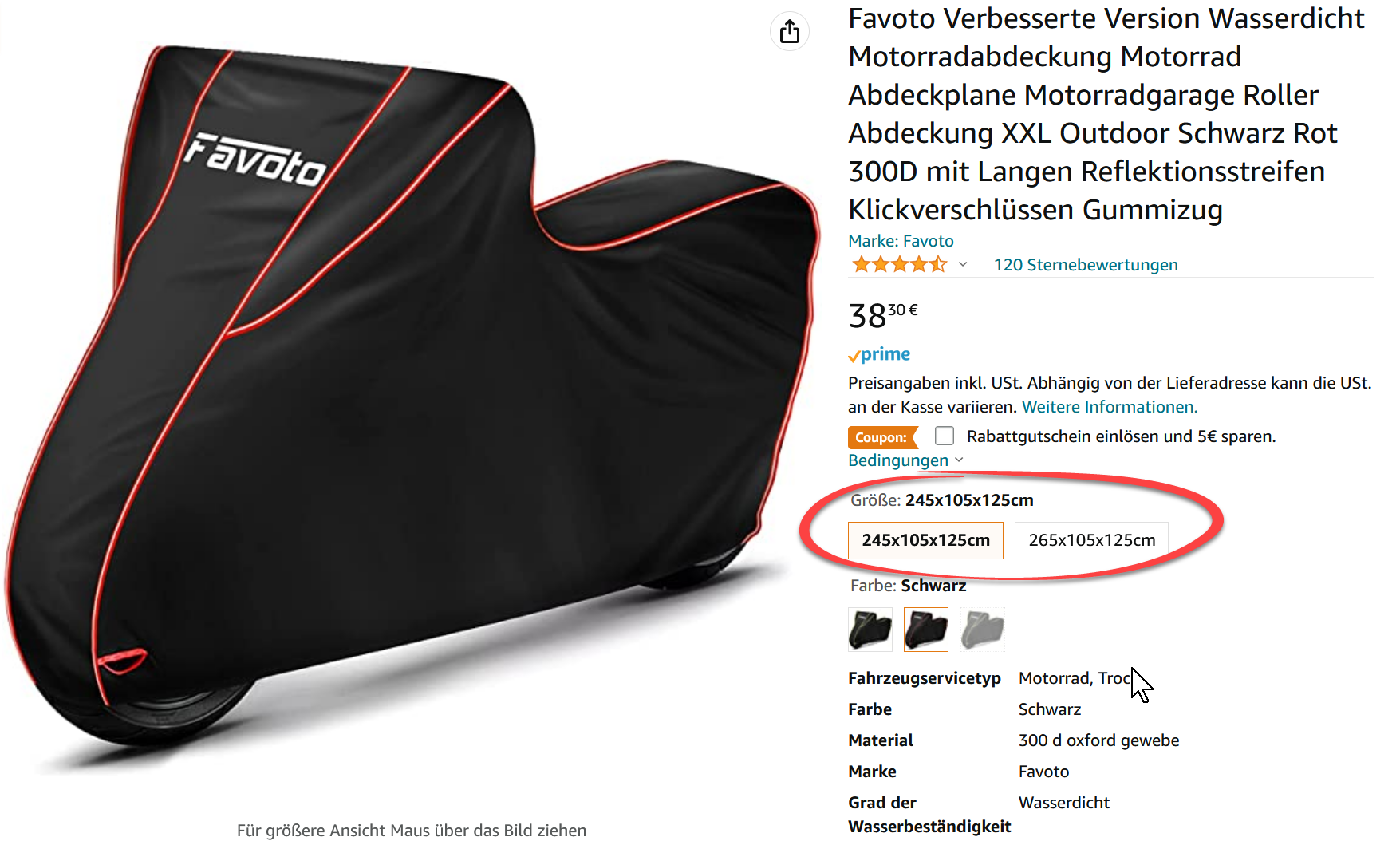Choose the selected black-red cover swatch
The image size is (1400, 845).
(x=926, y=630)
